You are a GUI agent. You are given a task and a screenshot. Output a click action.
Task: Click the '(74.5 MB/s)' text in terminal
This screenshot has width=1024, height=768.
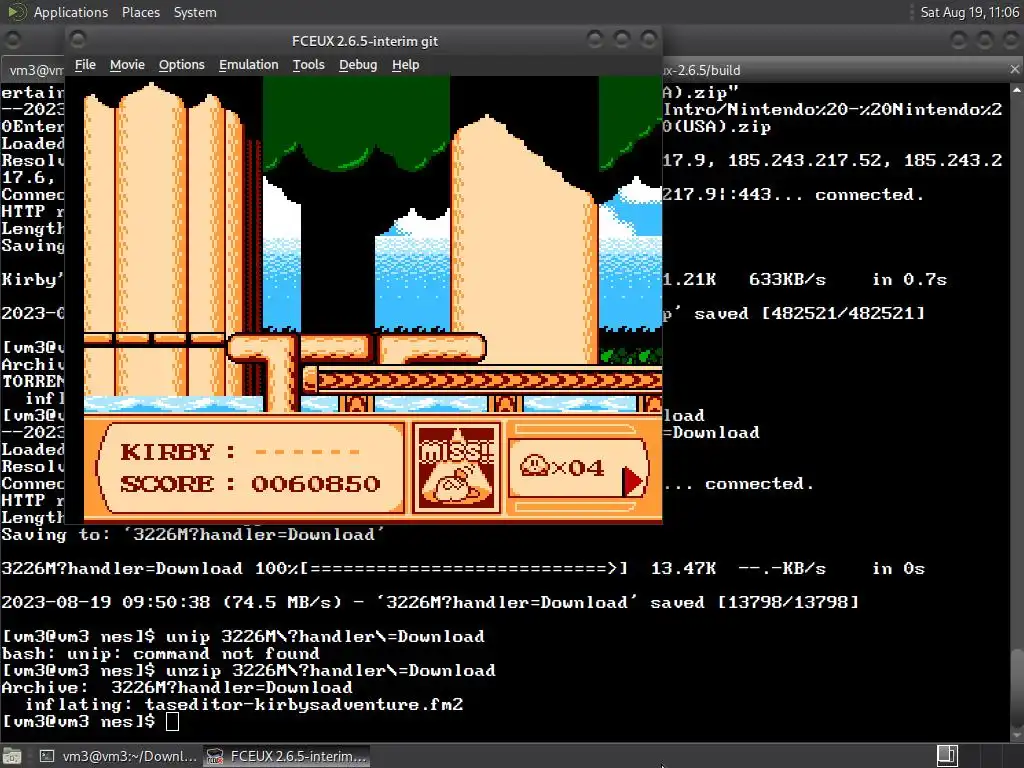pyautogui.click(x=282, y=602)
